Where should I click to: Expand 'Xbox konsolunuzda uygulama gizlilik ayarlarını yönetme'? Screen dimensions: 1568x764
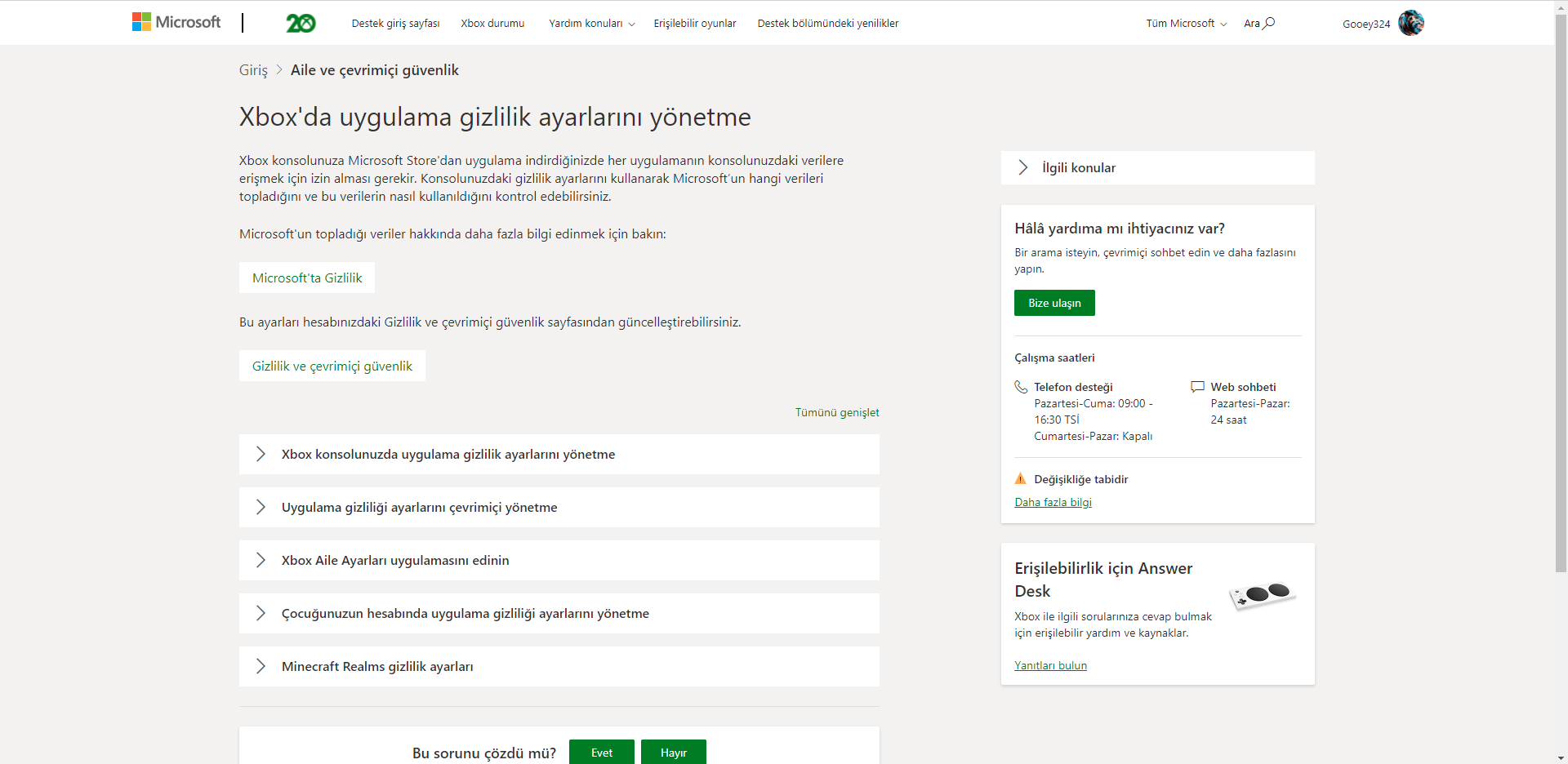pyautogui.click(x=559, y=454)
